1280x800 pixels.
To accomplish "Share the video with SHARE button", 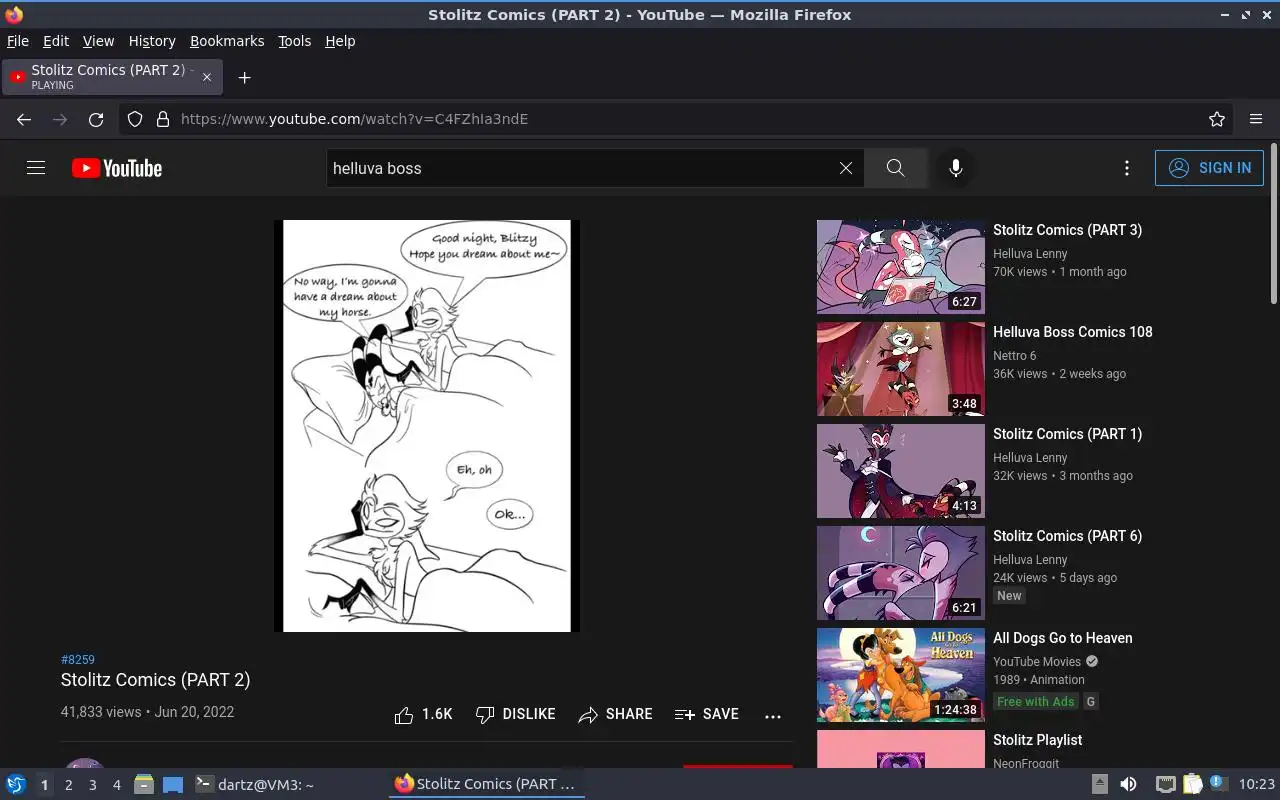I will [615, 714].
